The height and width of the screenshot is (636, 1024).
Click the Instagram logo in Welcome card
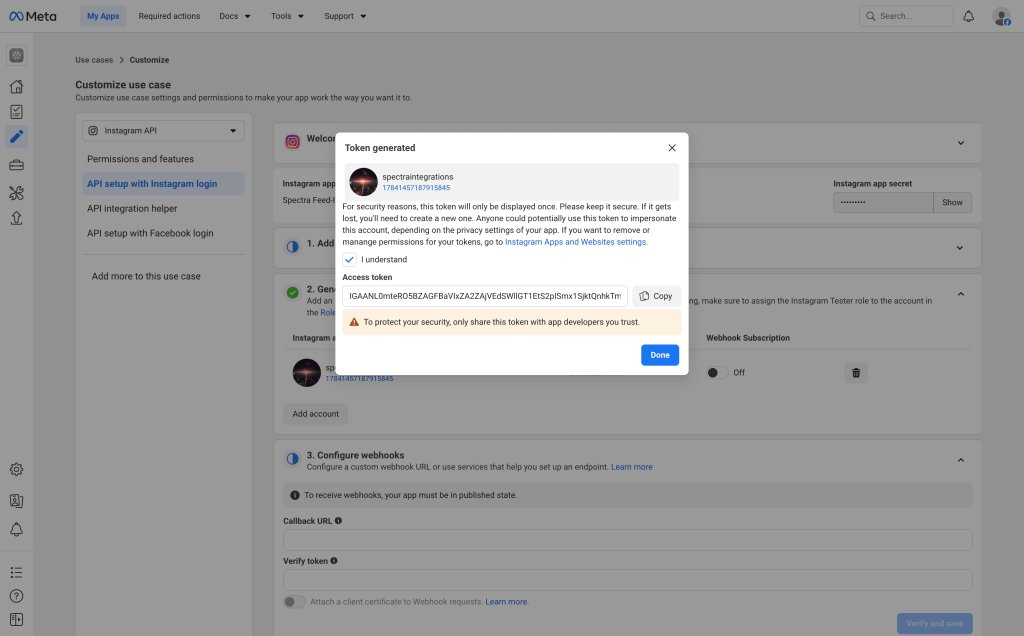(x=293, y=142)
